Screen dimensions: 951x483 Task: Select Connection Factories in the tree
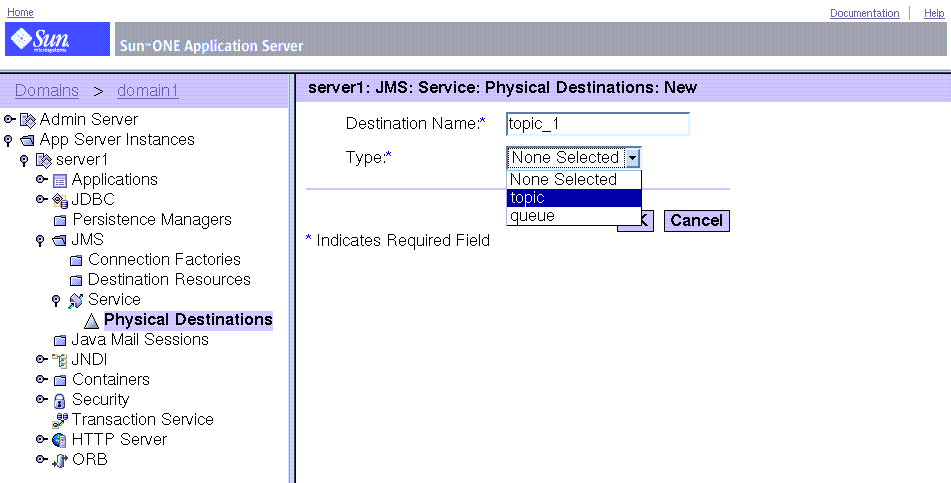164,260
